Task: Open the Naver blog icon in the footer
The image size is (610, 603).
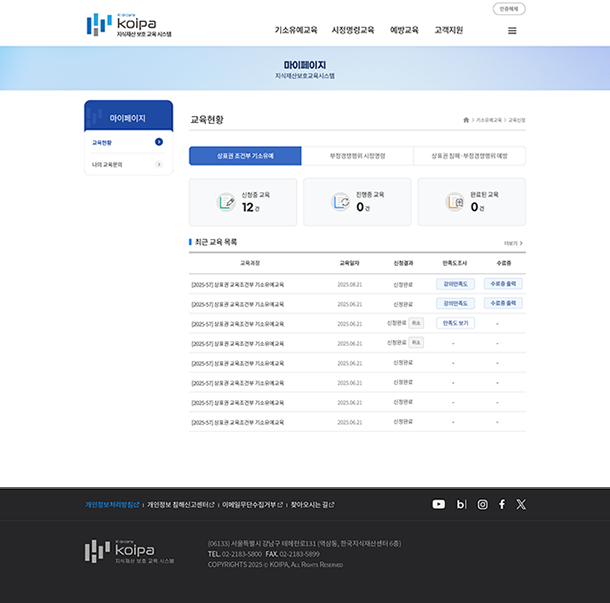Action: point(461,505)
